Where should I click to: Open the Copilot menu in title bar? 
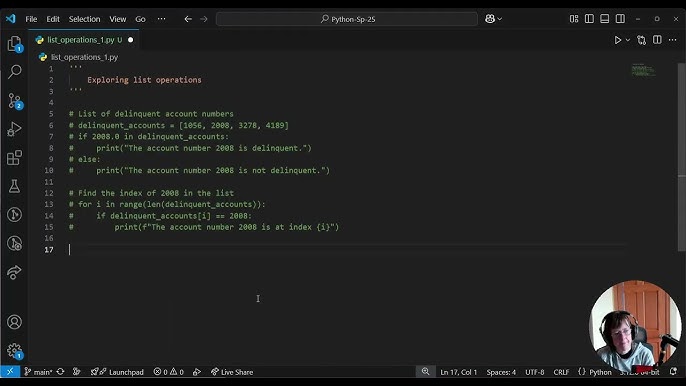pyautogui.click(x=493, y=19)
